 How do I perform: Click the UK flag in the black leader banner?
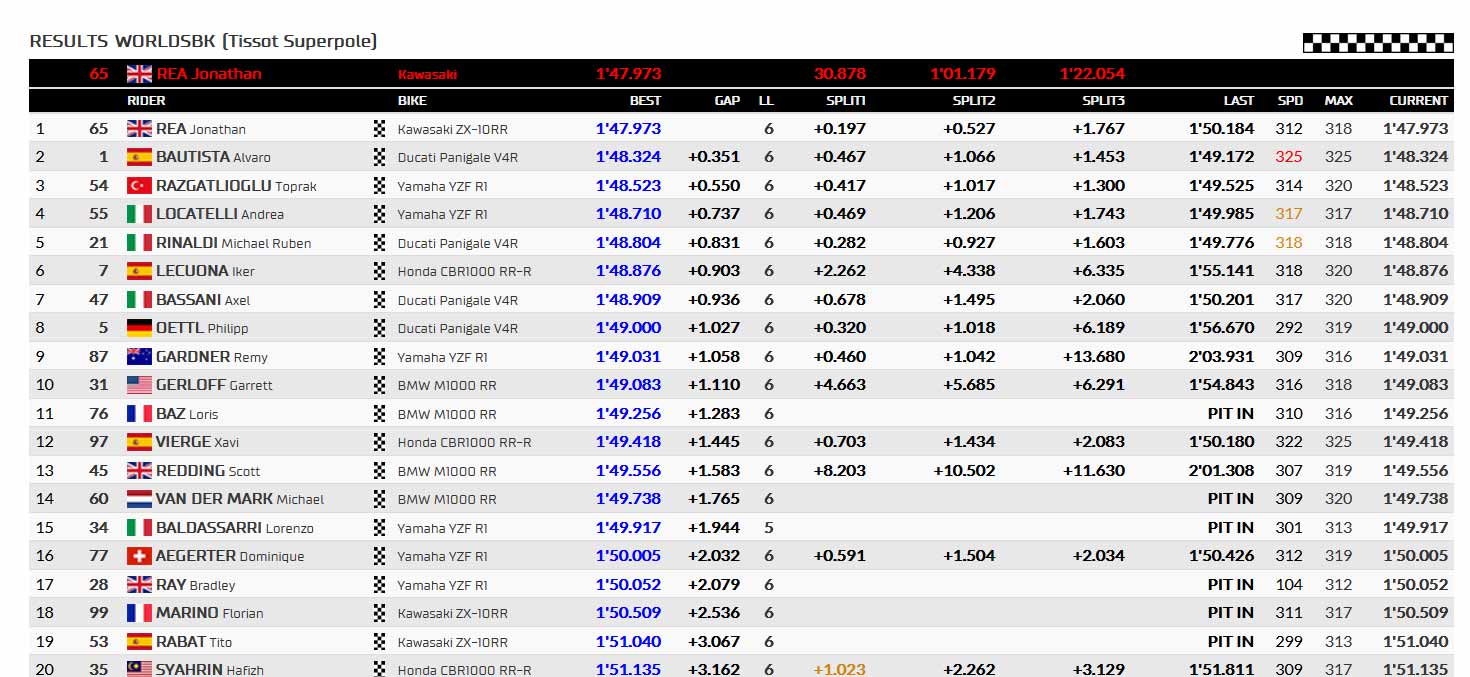pos(139,74)
